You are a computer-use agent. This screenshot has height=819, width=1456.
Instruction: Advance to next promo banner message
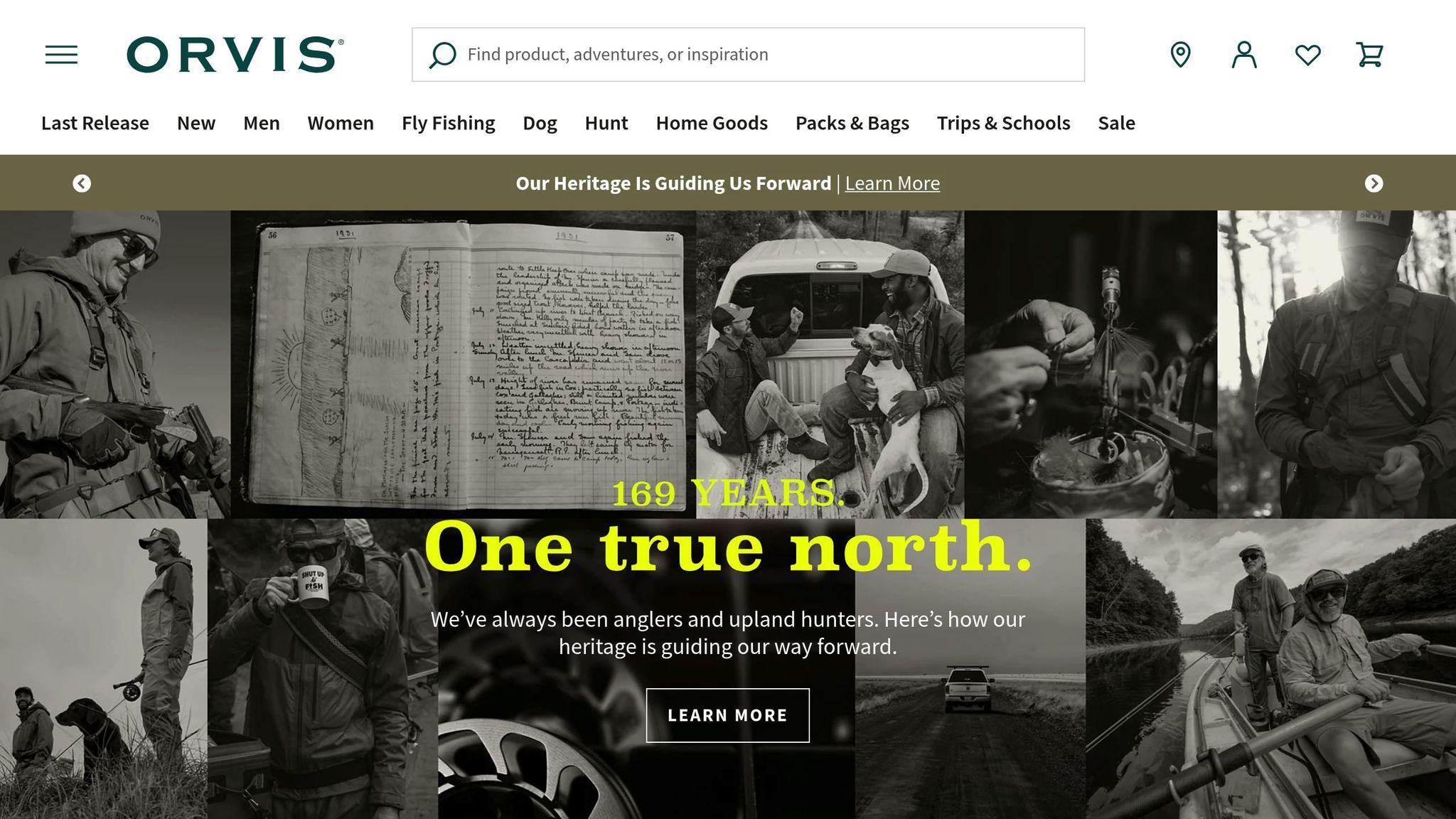[x=1374, y=183]
